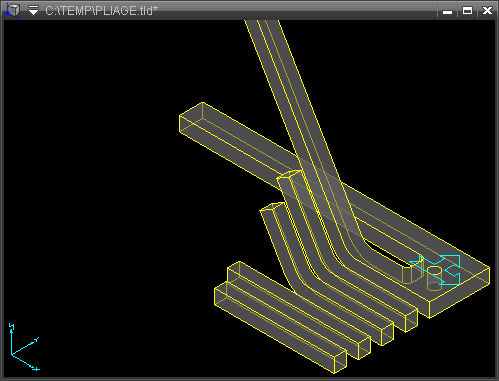Click the X axis tip of the coordinate triad

(x=36, y=369)
